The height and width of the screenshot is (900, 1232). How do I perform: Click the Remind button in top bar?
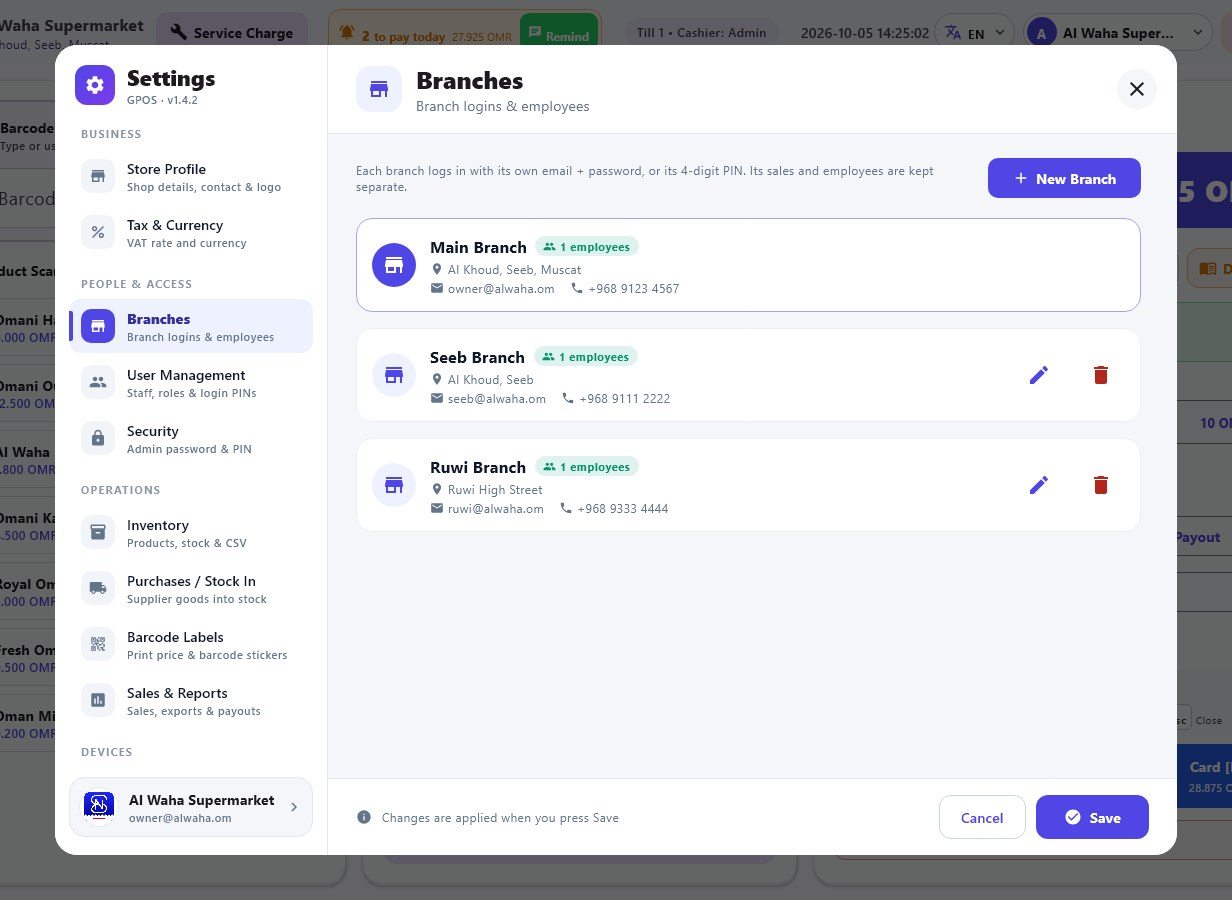click(x=558, y=35)
